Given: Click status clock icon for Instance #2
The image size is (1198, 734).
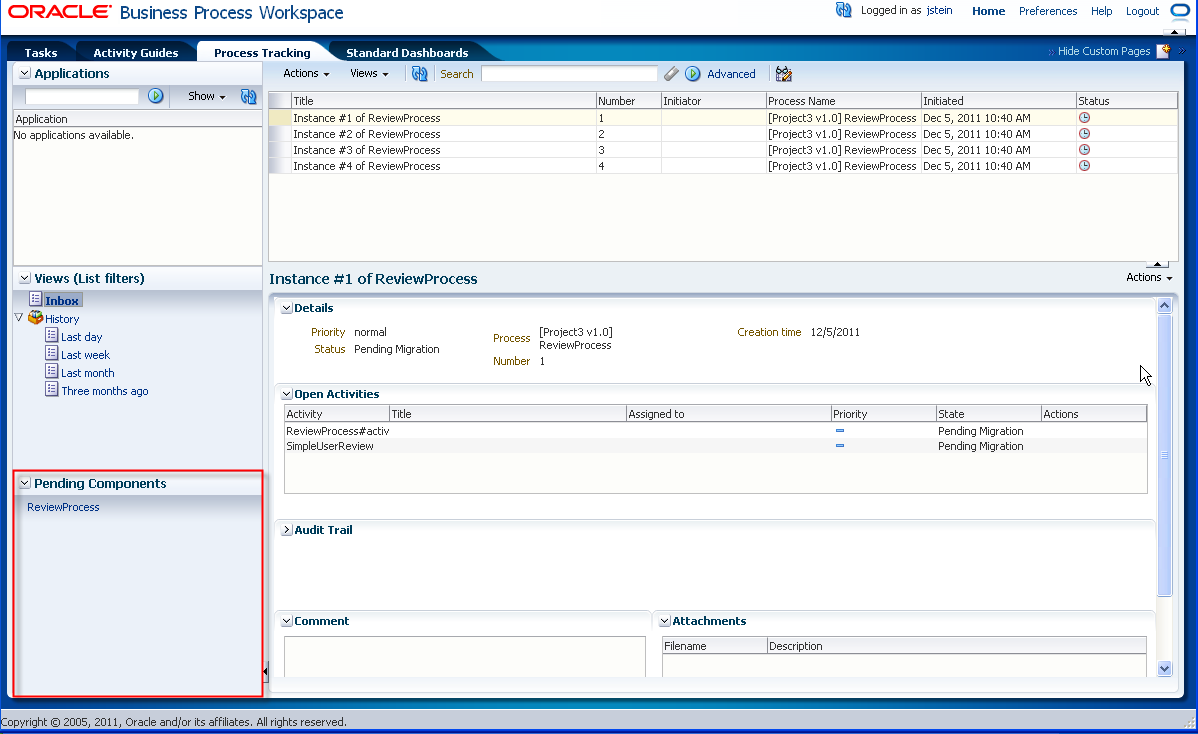Looking at the screenshot, I should point(1084,134).
